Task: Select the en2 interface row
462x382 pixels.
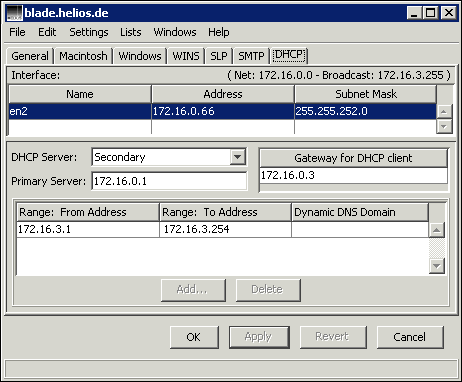Action: [222, 111]
